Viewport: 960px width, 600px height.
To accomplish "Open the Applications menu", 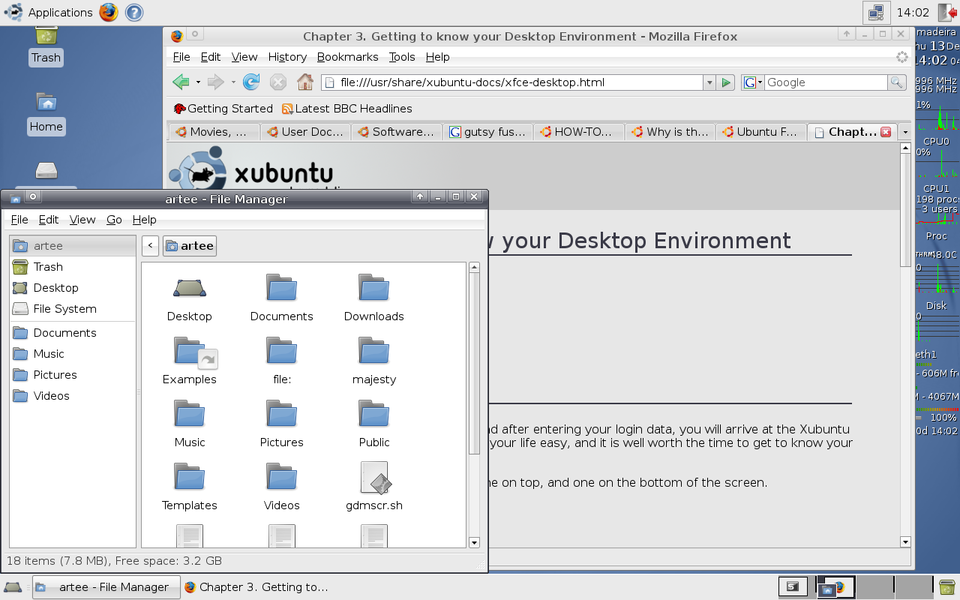I will (49, 12).
